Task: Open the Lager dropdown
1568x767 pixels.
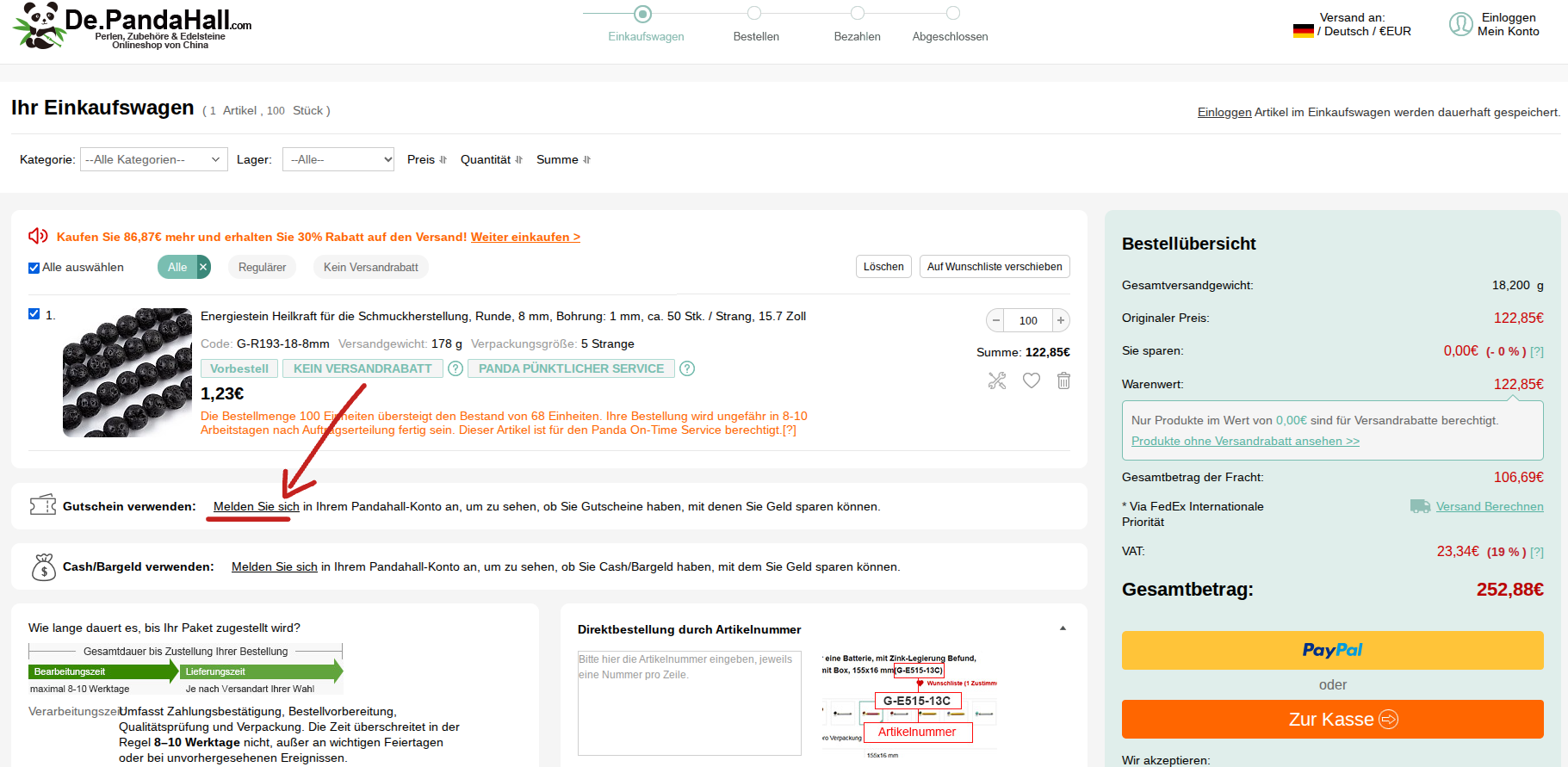Action: coord(338,159)
